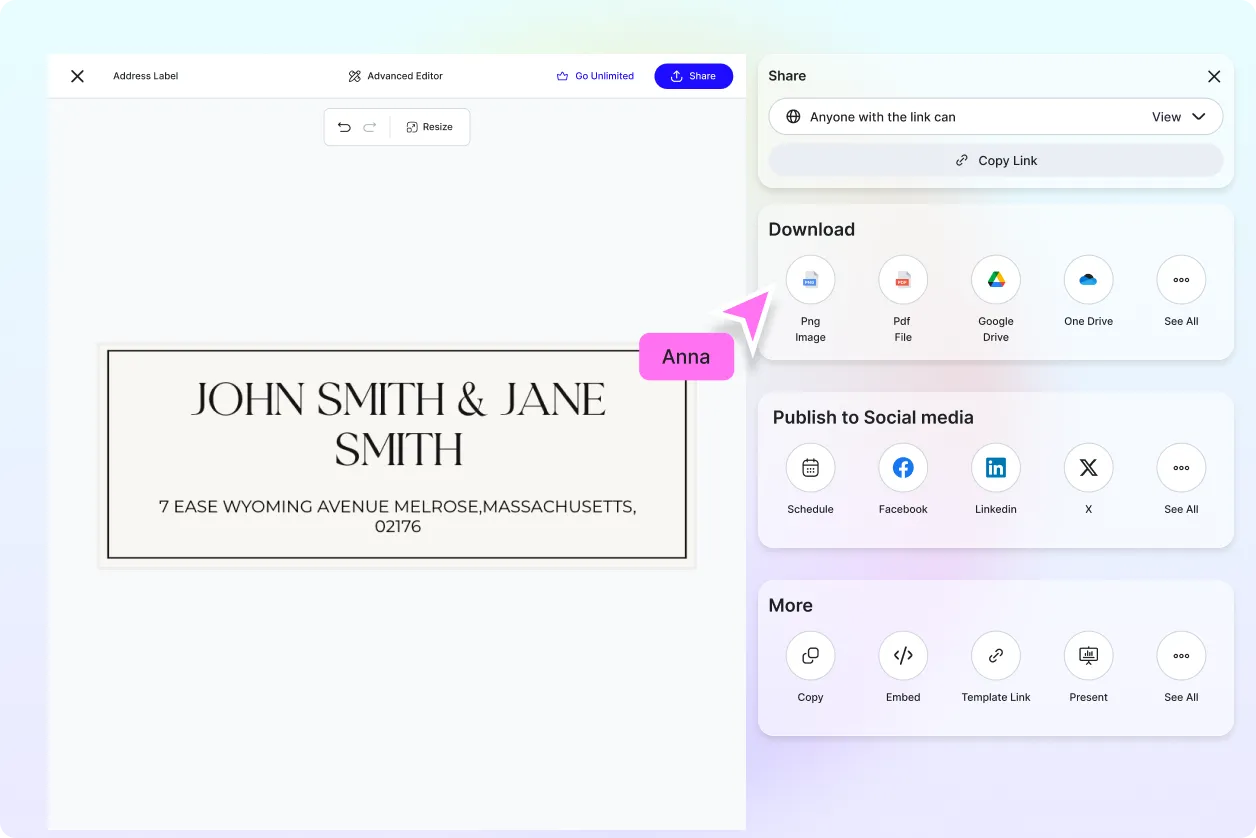The width and height of the screenshot is (1256, 838).
Task: Open the link permission View dropdown
Action: (1180, 116)
